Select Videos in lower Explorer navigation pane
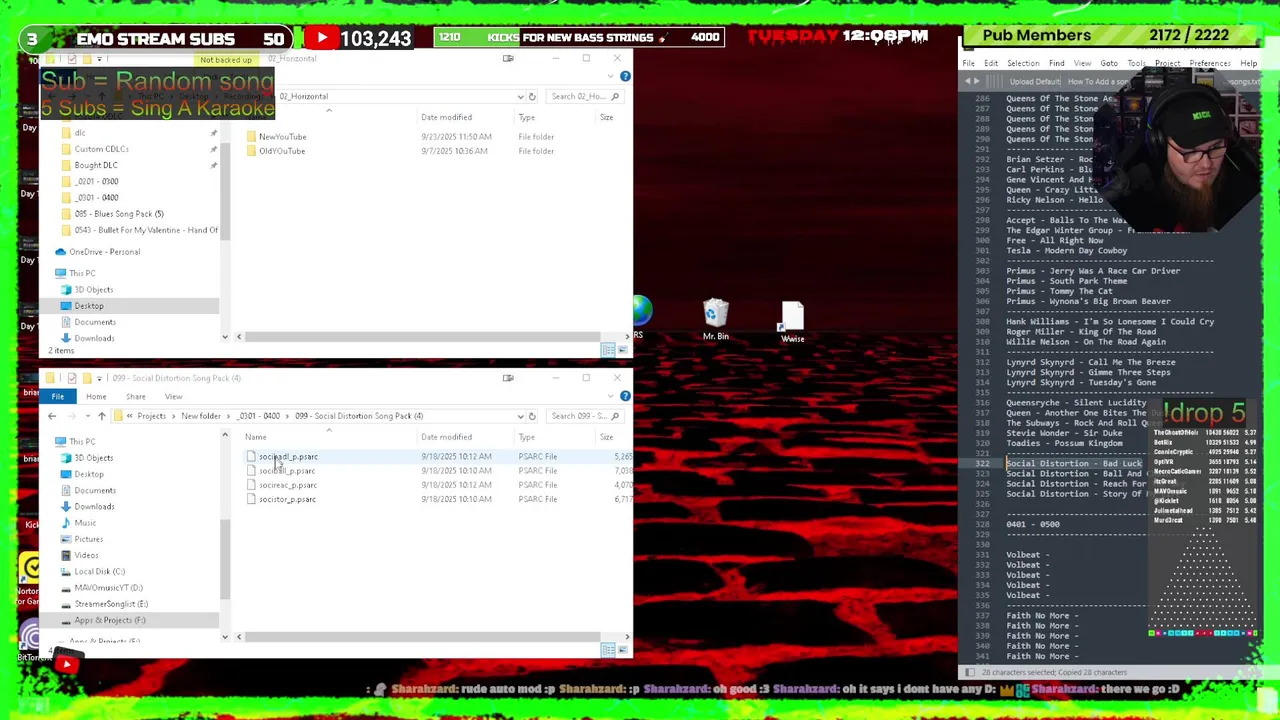The image size is (1280, 720). click(x=86, y=555)
